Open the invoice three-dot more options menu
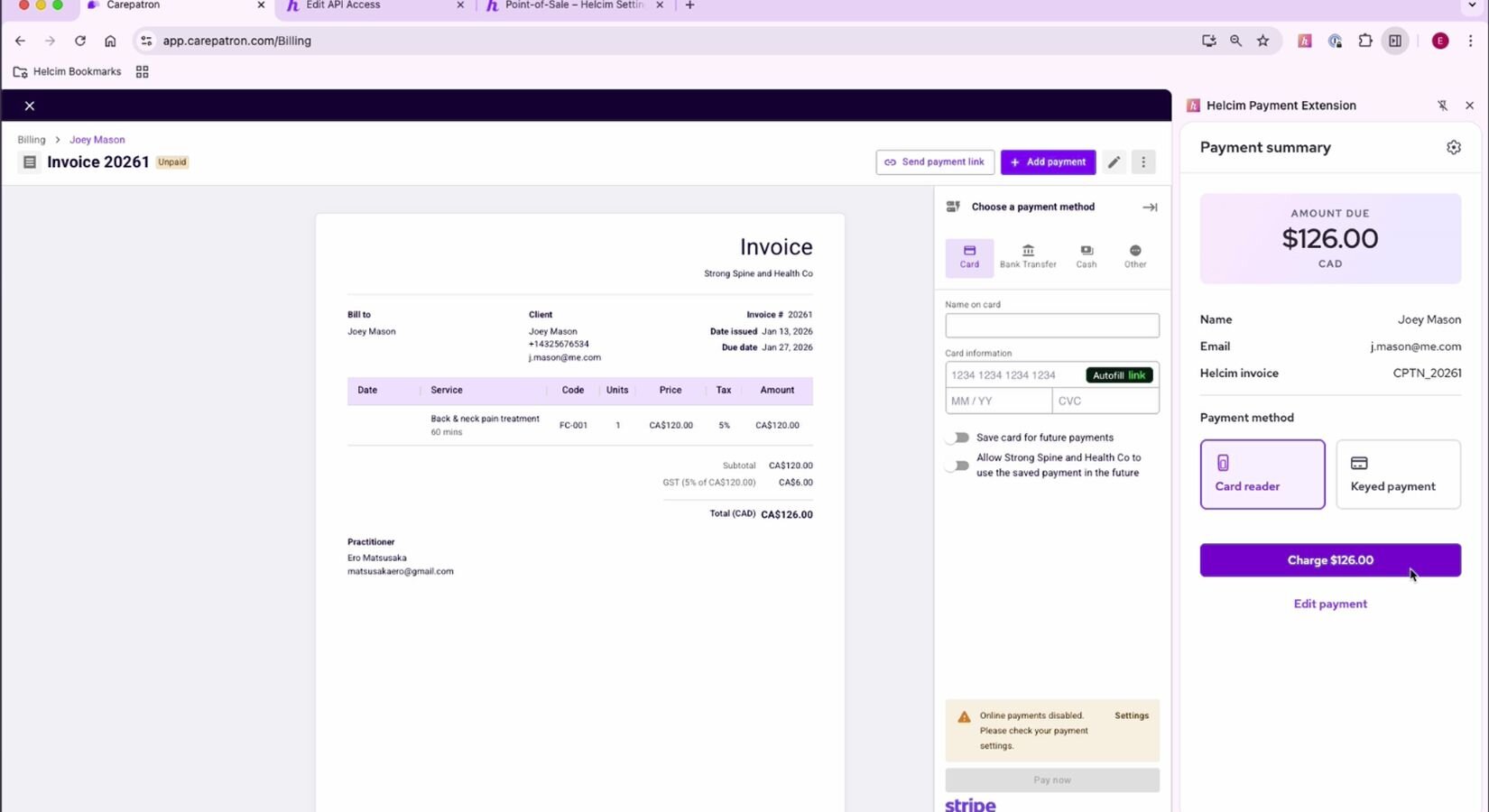This screenshot has height=812, width=1489. [x=1143, y=162]
